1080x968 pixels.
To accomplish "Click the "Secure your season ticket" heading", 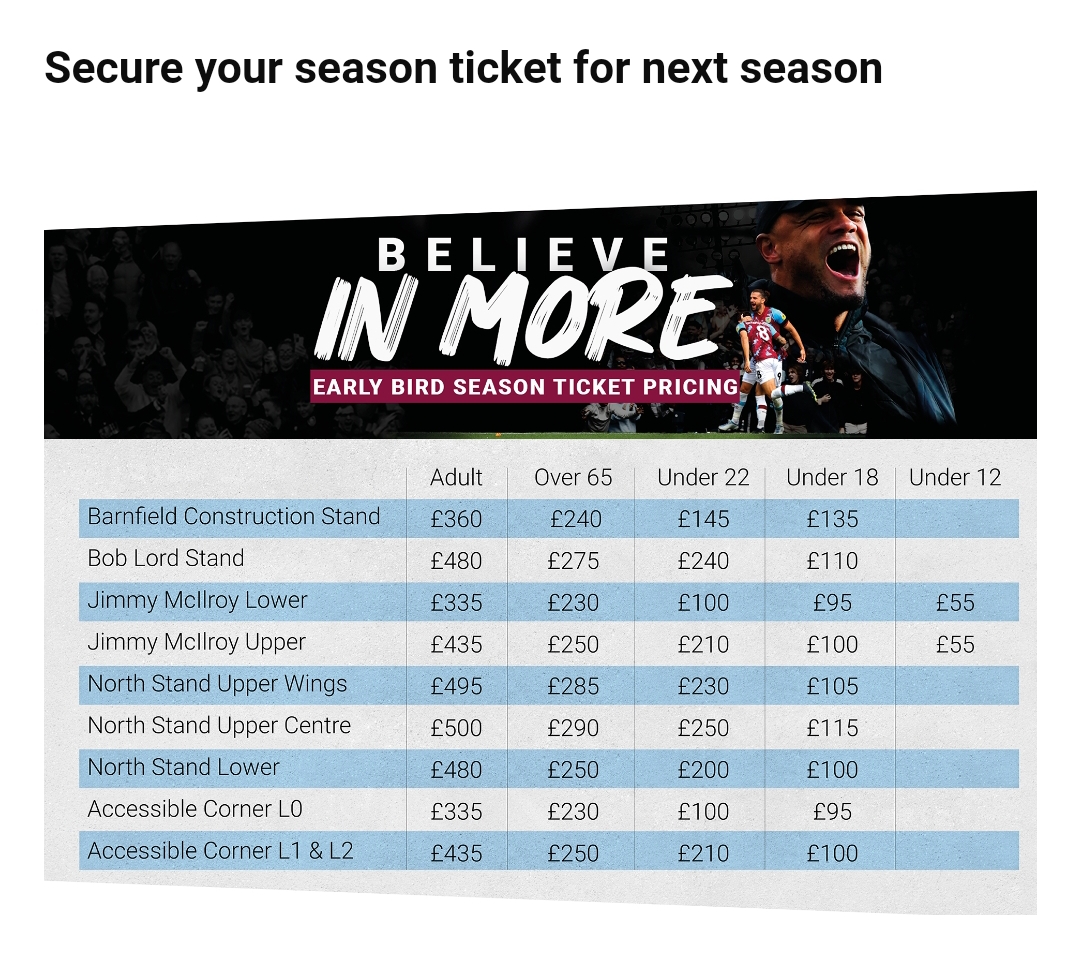I will tap(463, 68).
